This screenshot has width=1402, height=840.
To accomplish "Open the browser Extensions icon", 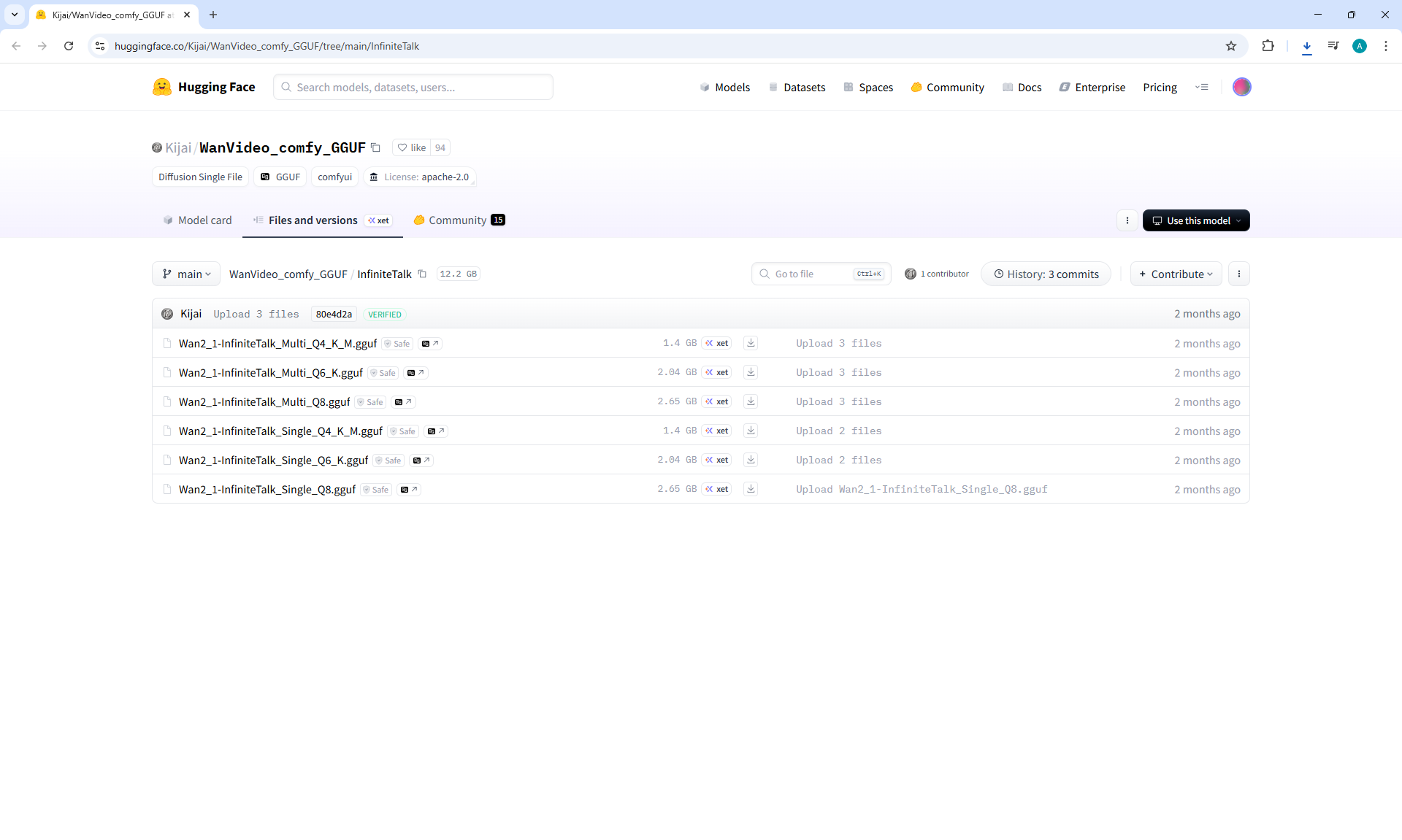I will click(x=1268, y=46).
